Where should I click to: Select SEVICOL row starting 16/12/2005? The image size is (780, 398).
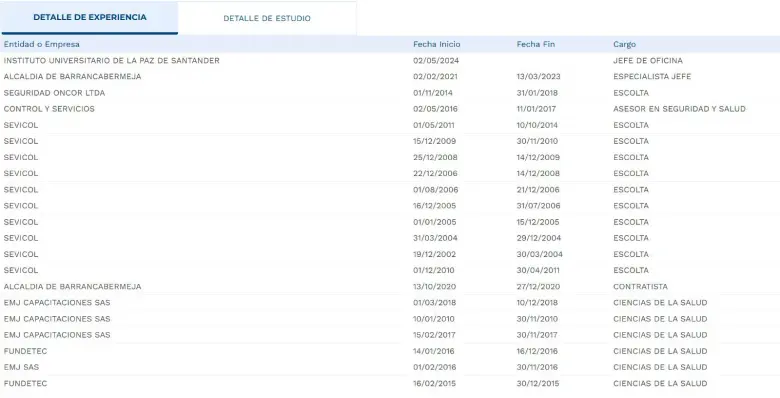click(21, 206)
